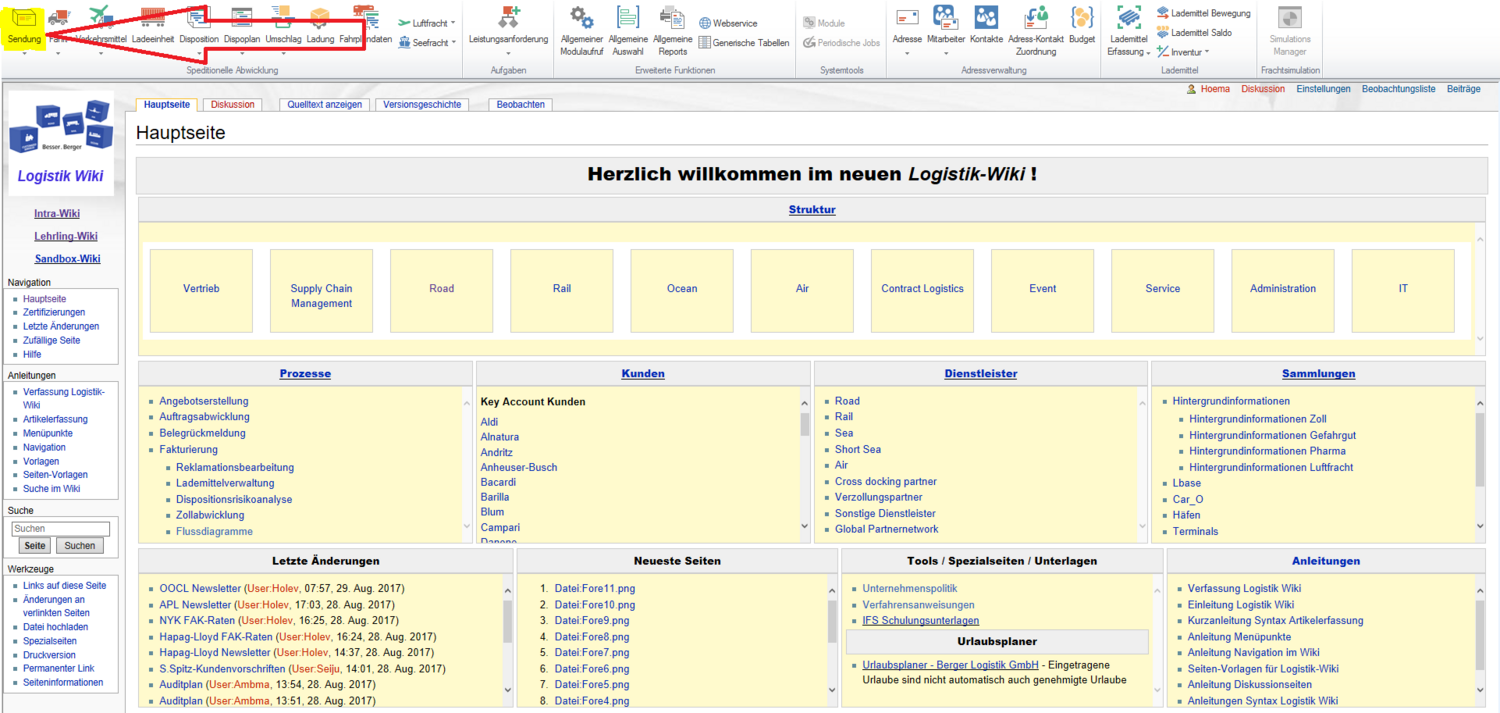Click Periodische Jobs in Systemtools
The width and height of the screenshot is (1500, 713).
[841, 43]
